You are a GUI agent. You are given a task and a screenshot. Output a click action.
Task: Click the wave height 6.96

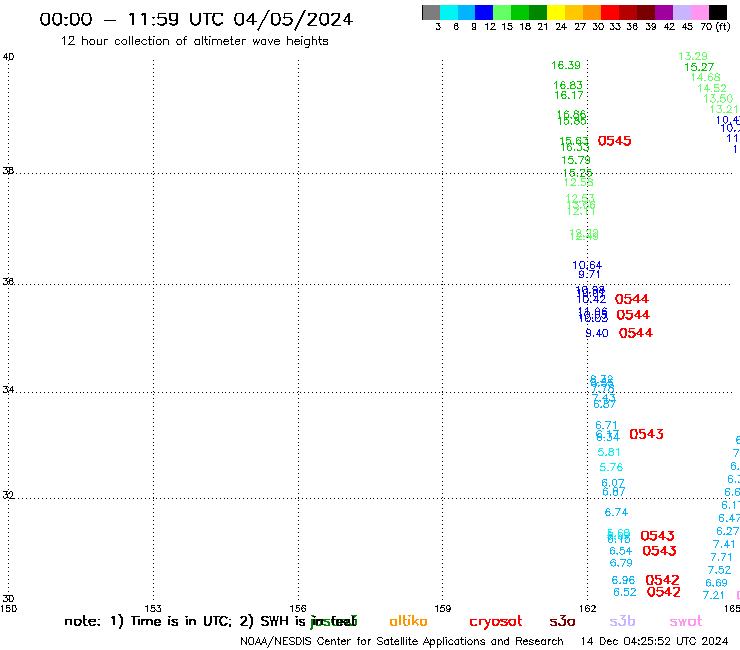623,580
